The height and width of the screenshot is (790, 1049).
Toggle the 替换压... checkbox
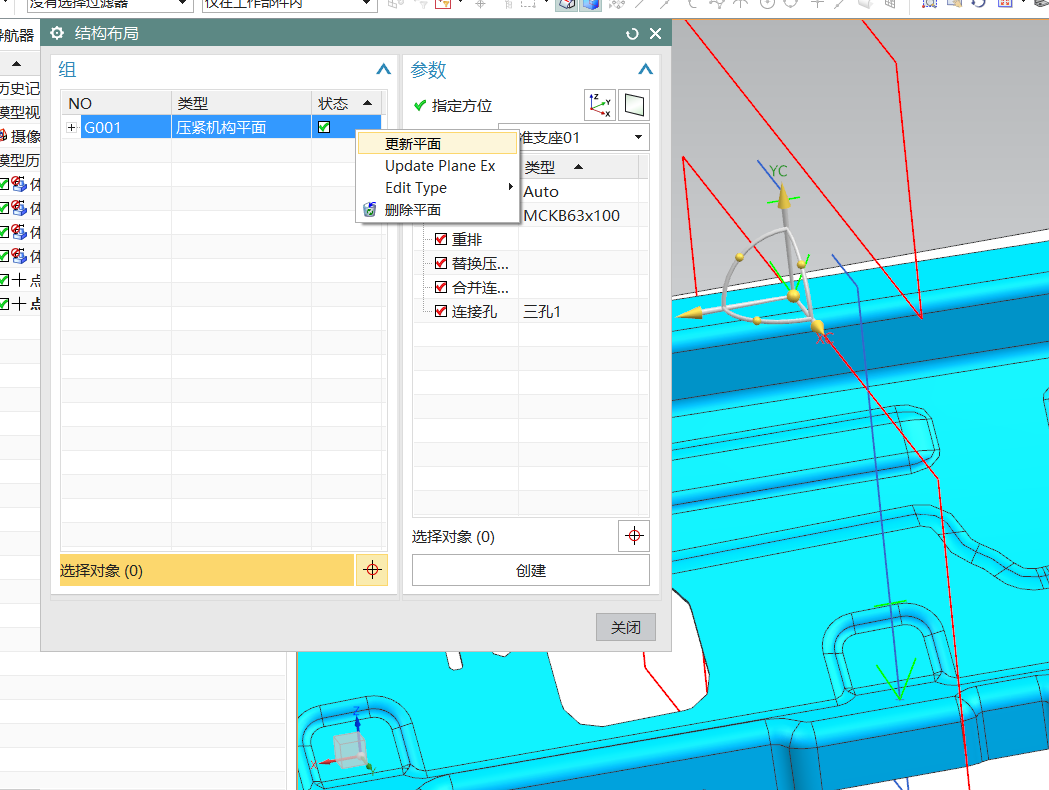441,263
